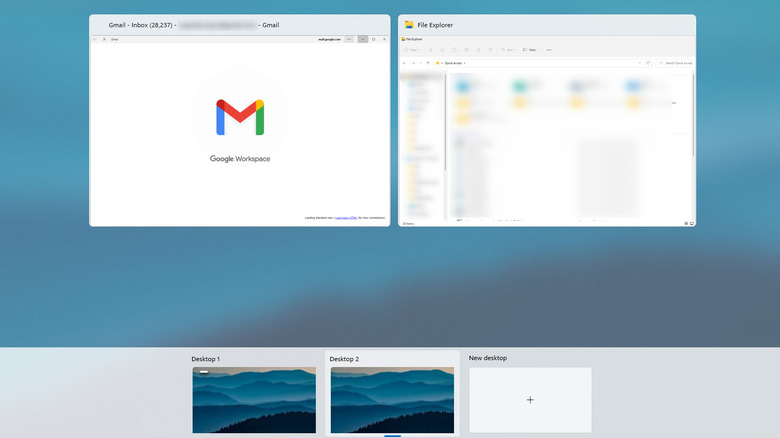
Task: Click the Gmail window title text
Action: [194, 25]
